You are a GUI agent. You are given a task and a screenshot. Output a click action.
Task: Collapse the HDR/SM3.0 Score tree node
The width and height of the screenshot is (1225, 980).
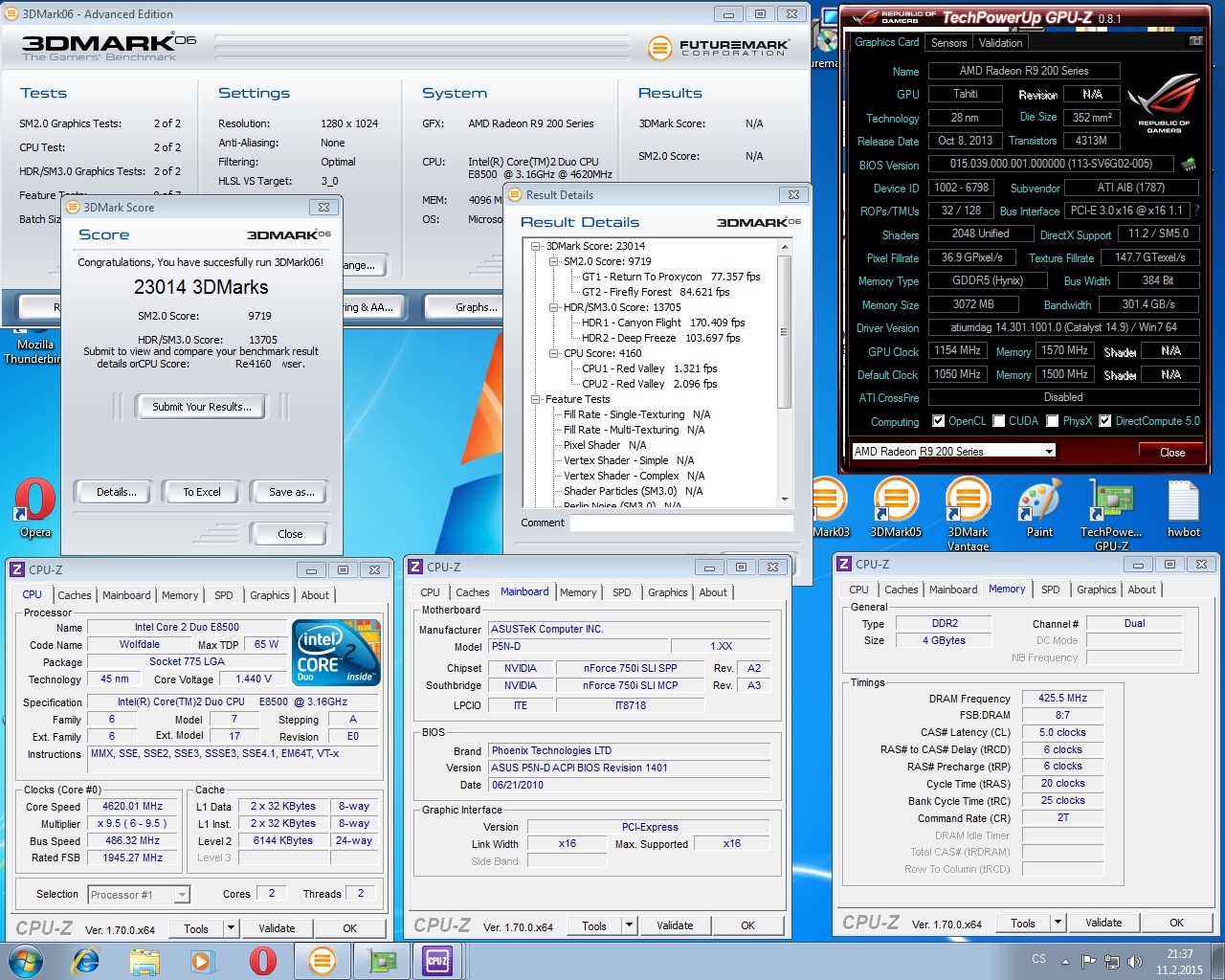pyautogui.click(x=554, y=307)
